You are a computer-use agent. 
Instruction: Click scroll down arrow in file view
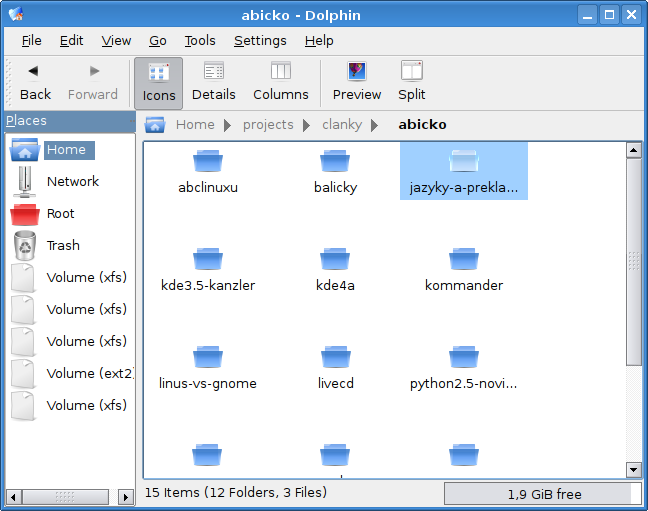point(634,470)
